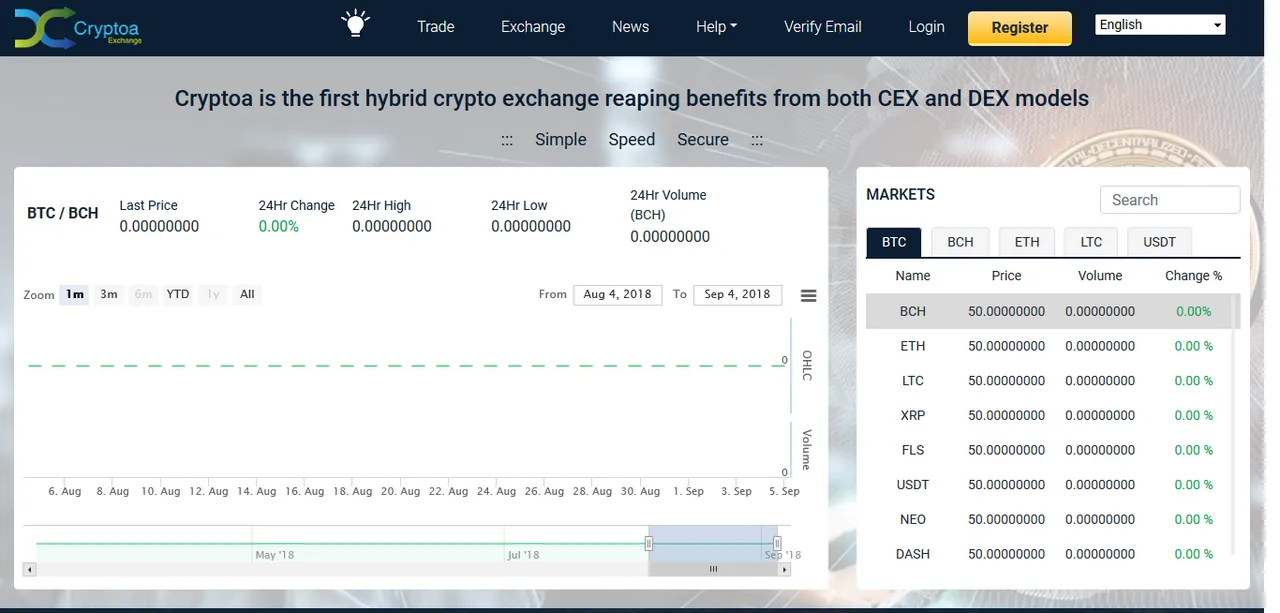Expand the Help dropdown menu

(716, 27)
